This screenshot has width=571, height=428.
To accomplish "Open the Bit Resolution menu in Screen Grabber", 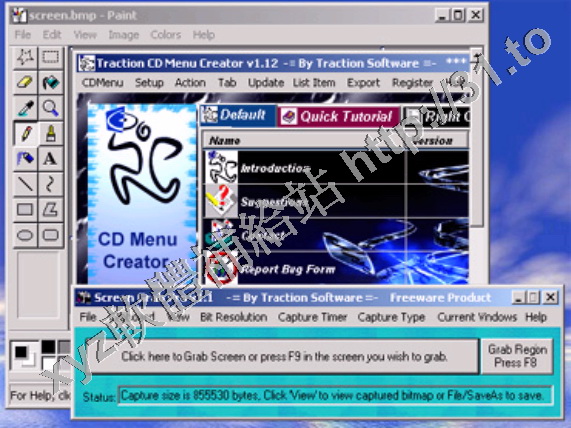I will (x=233, y=317).
